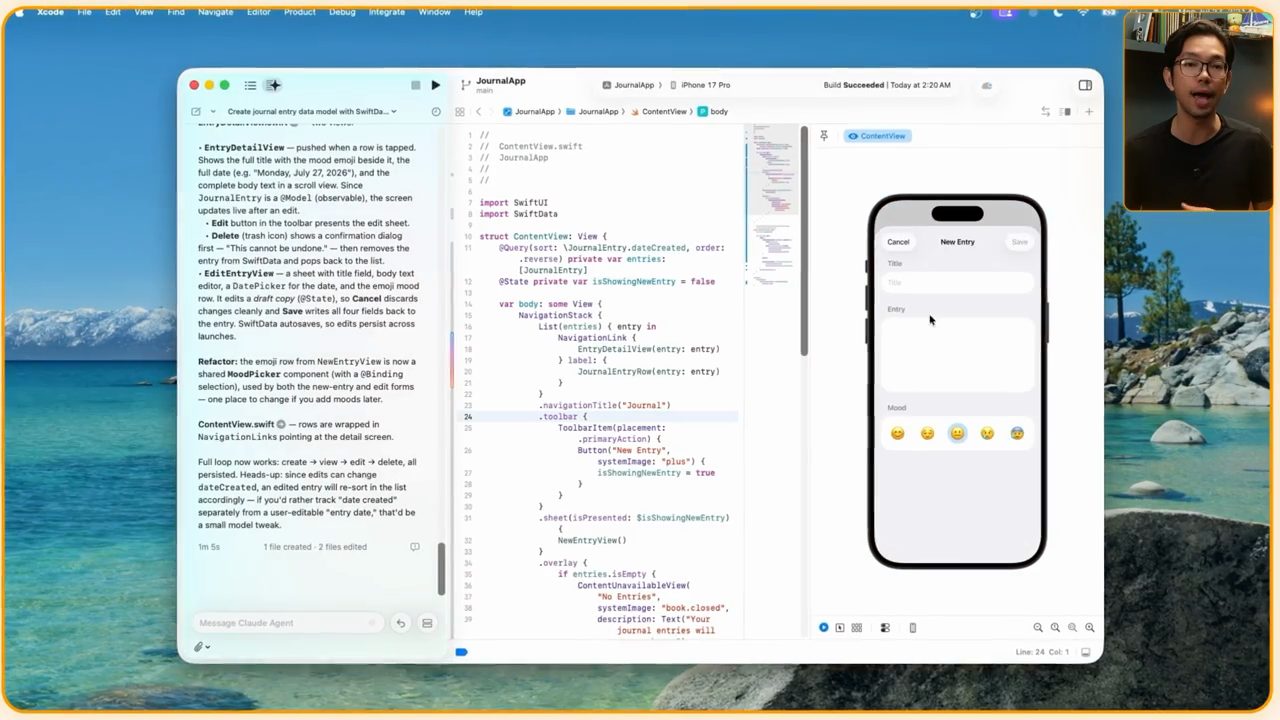This screenshot has width=1280, height=720.
Task: Open the coding assistant sparkle icon
Action: click(x=273, y=85)
